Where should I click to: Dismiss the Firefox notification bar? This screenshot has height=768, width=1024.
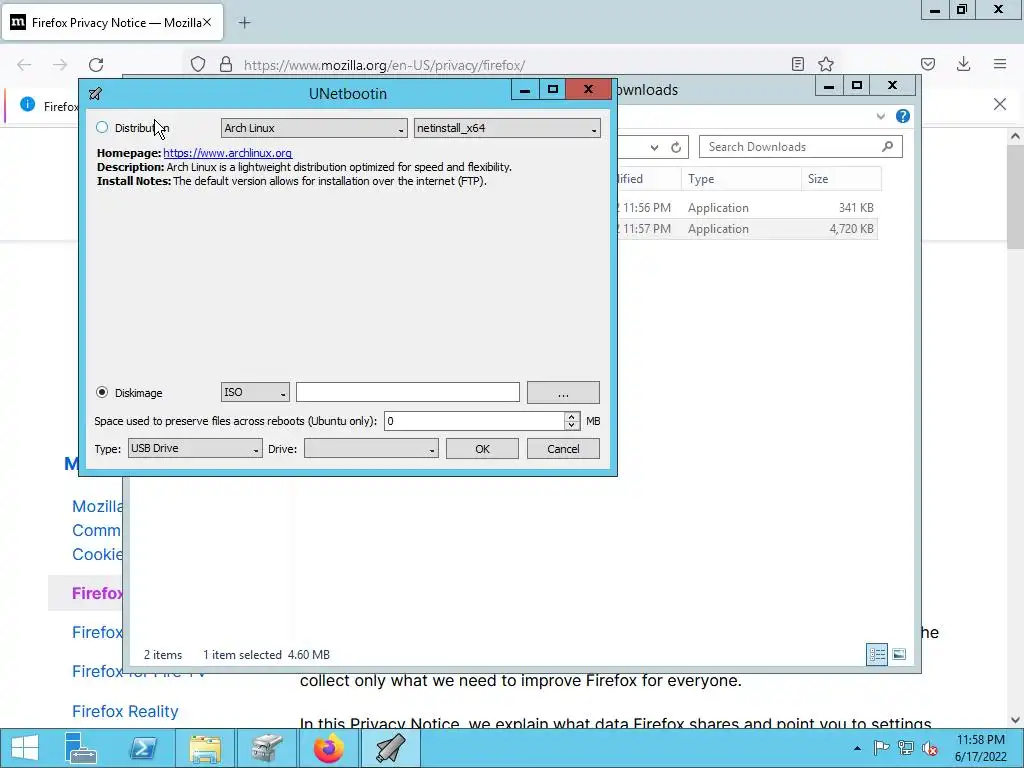[x=999, y=104]
